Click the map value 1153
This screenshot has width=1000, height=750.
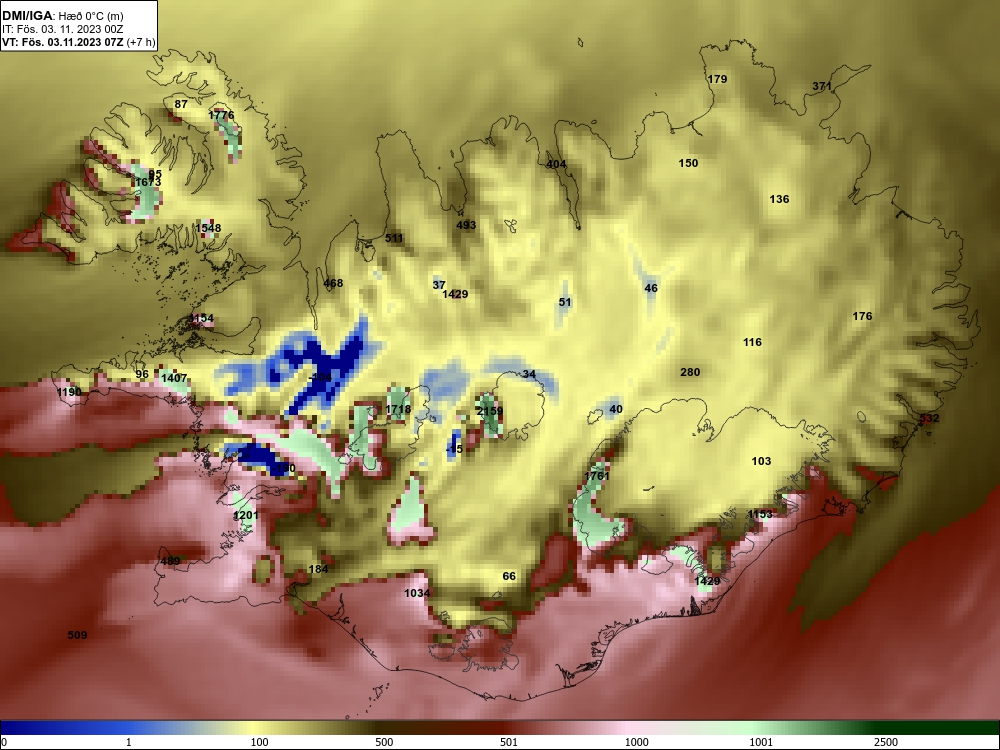coord(760,514)
